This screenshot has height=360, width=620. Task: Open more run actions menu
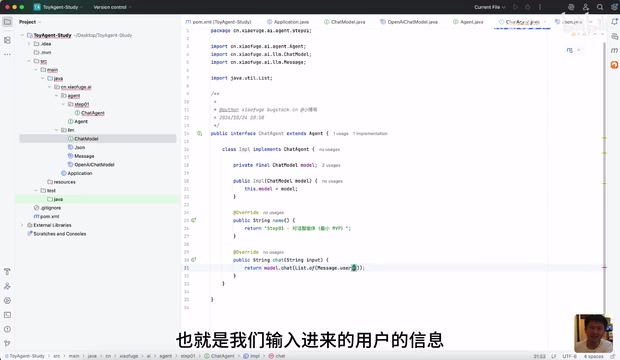click(540, 7)
